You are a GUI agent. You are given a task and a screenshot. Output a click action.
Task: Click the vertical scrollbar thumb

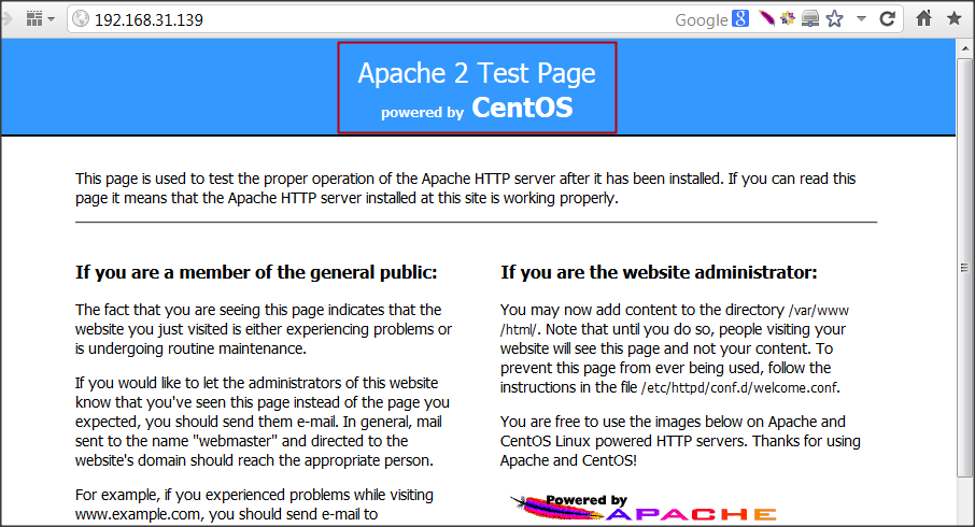coord(965,268)
